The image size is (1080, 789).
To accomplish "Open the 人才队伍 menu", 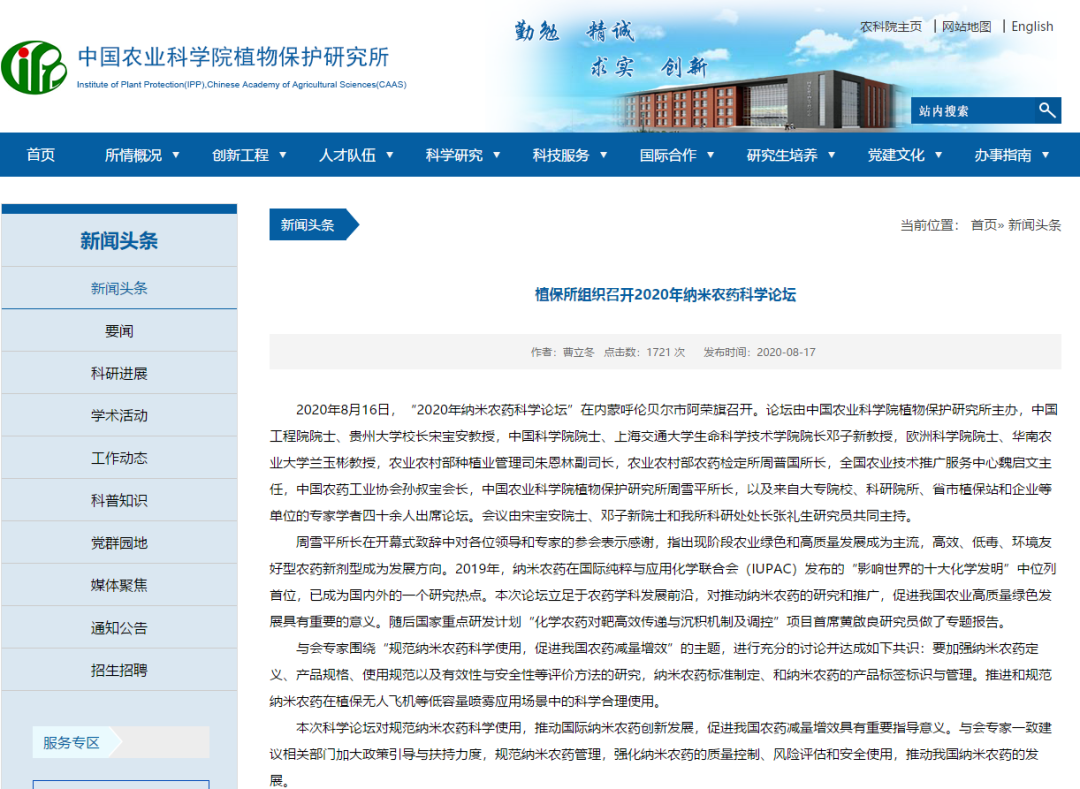I will [347, 155].
